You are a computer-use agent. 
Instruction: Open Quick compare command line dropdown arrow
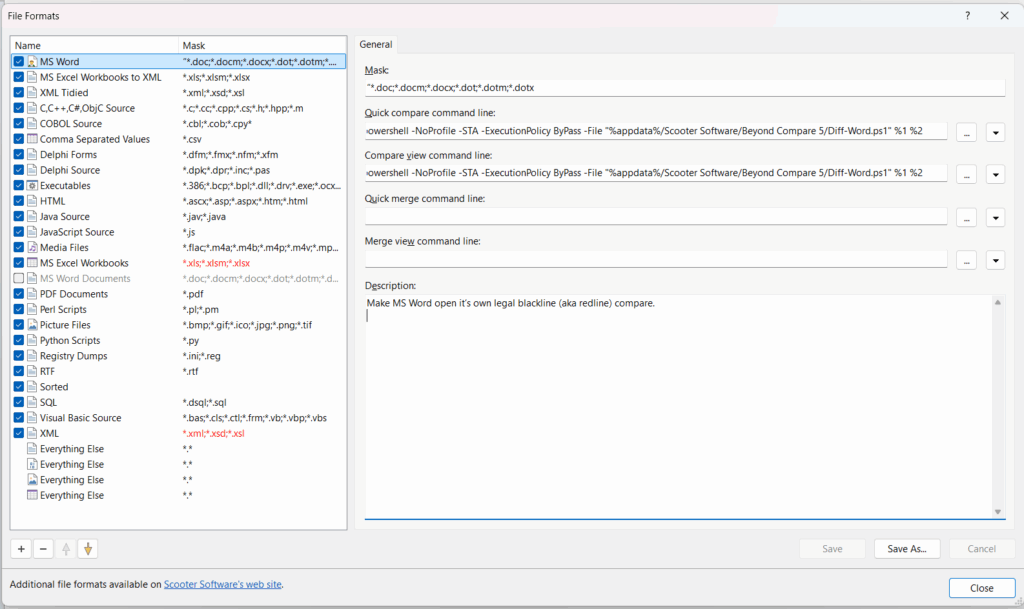click(x=995, y=132)
